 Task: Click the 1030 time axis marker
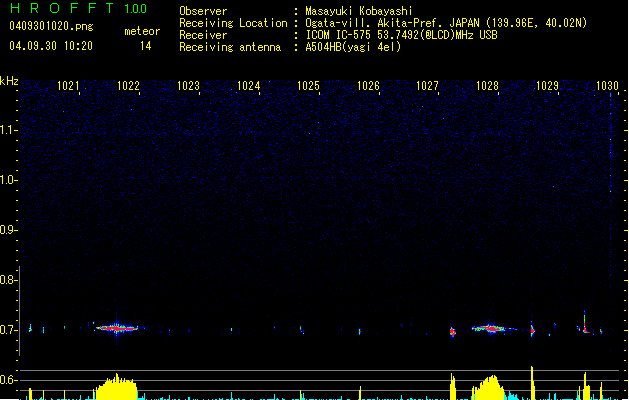607,86
